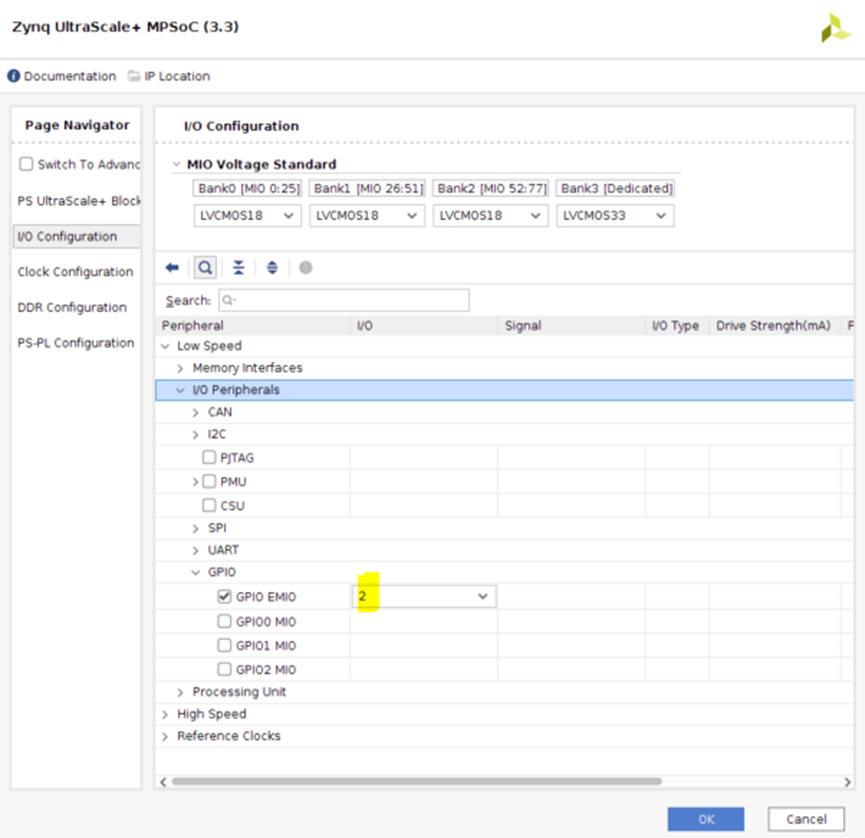Expand the CAN node
The height and width of the screenshot is (838, 865).
(195, 412)
